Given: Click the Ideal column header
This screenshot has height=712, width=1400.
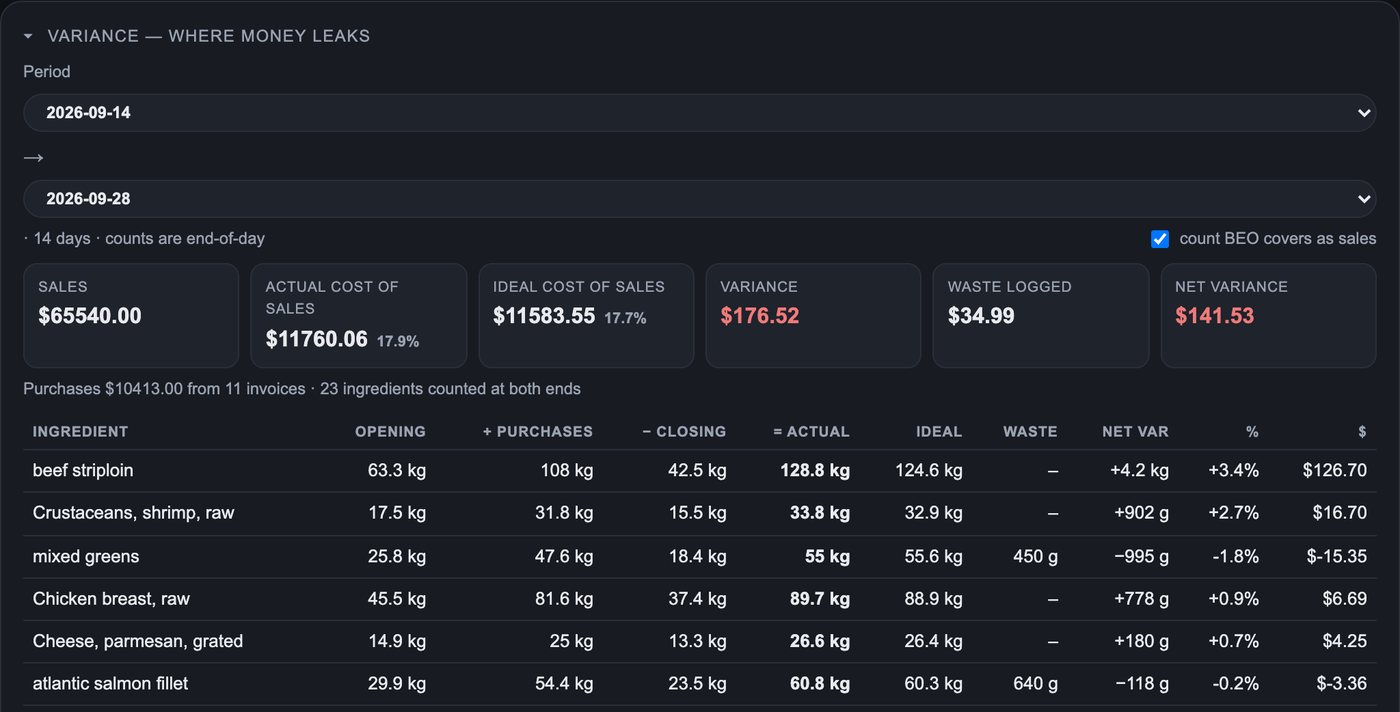Looking at the screenshot, I should coord(939,432).
